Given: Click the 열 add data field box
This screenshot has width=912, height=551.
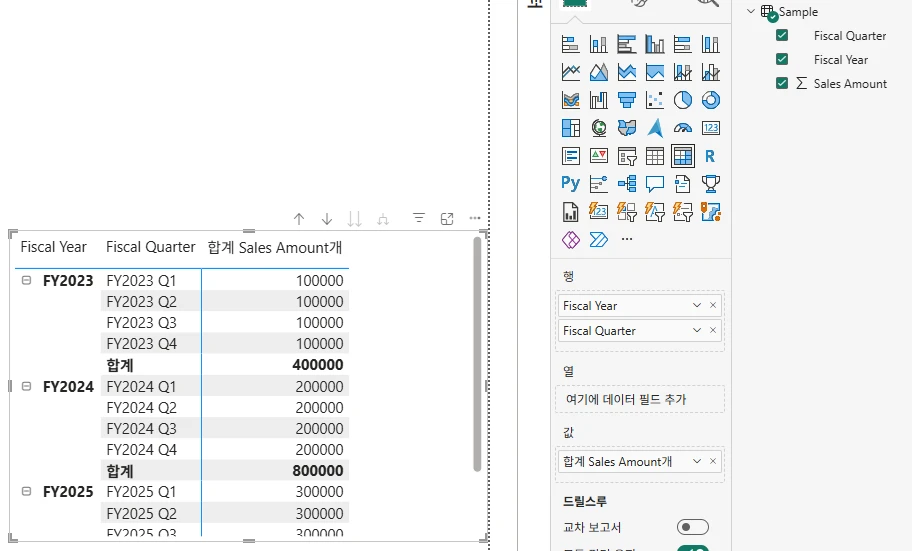Looking at the screenshot, I should point(639,399).
